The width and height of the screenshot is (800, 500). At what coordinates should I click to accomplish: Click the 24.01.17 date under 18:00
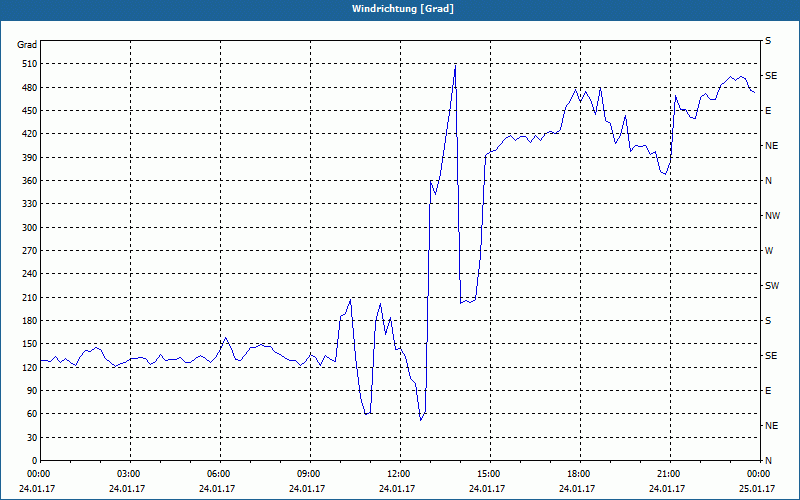click(577, 488)
